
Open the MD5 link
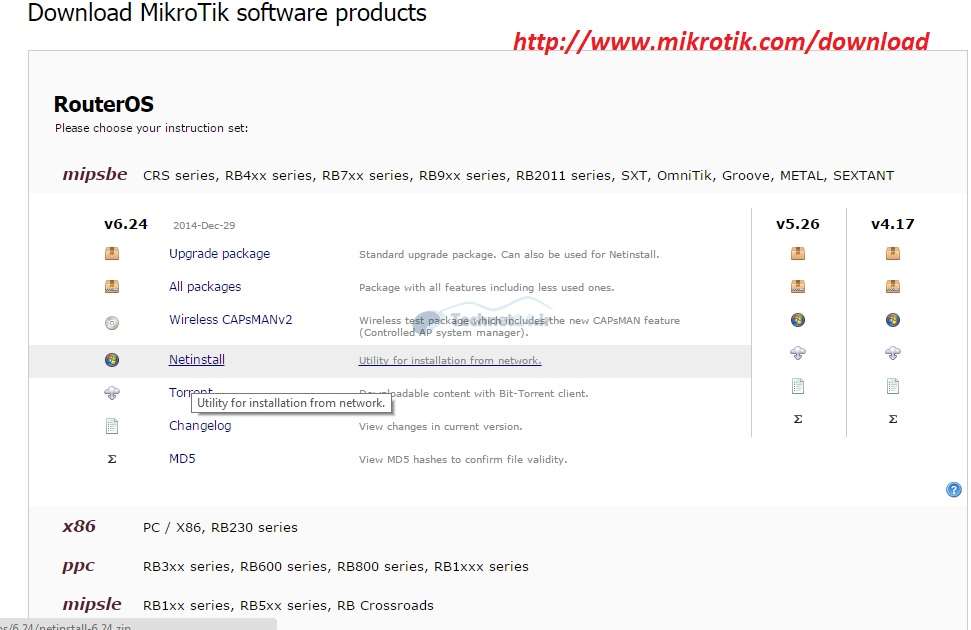(182, 459)
